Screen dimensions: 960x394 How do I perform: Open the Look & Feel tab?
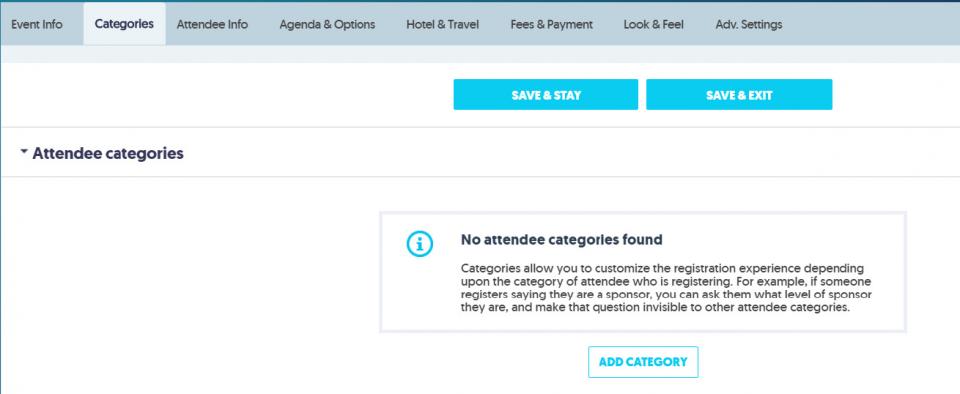(654, 24)
